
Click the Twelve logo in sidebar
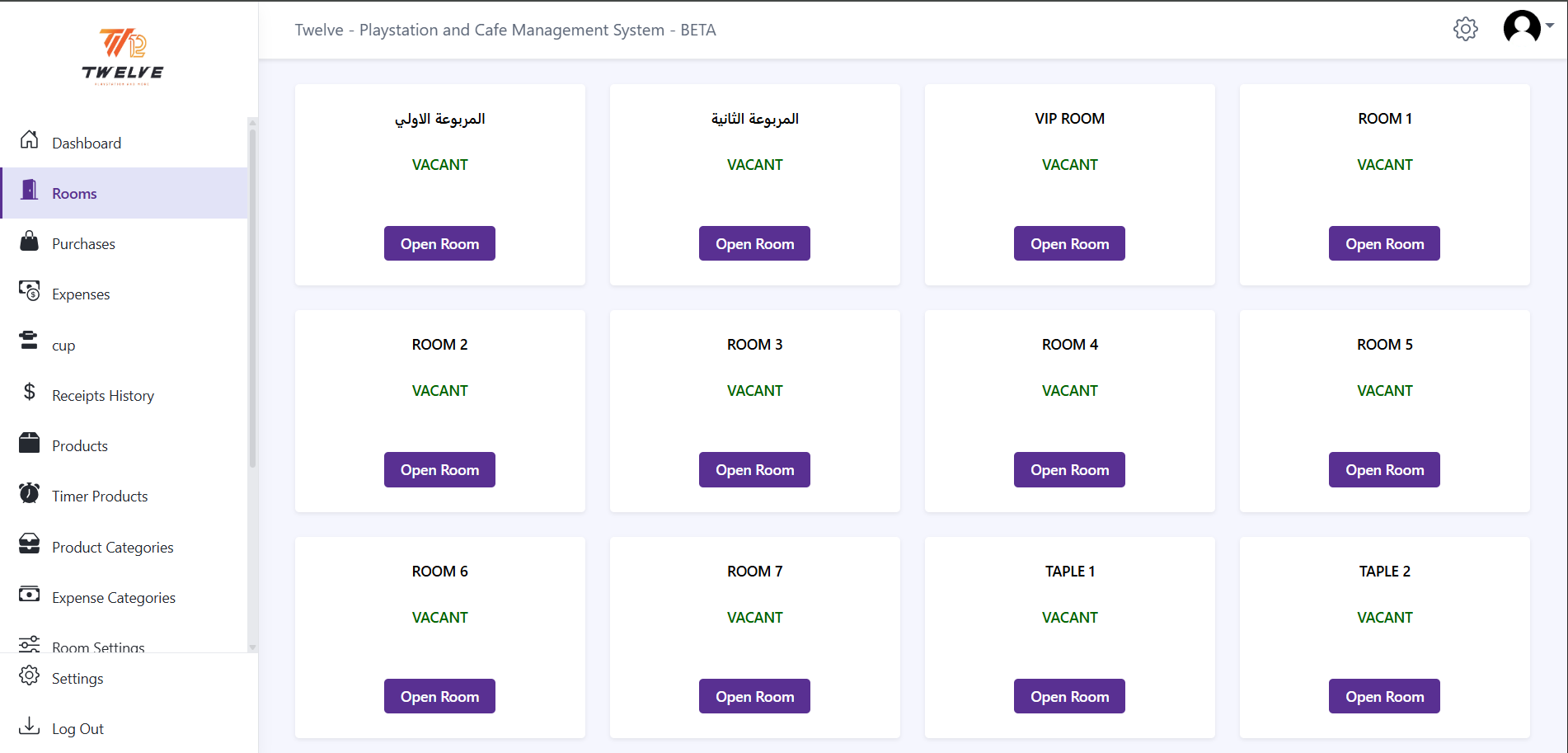click(x=123, y=56)
